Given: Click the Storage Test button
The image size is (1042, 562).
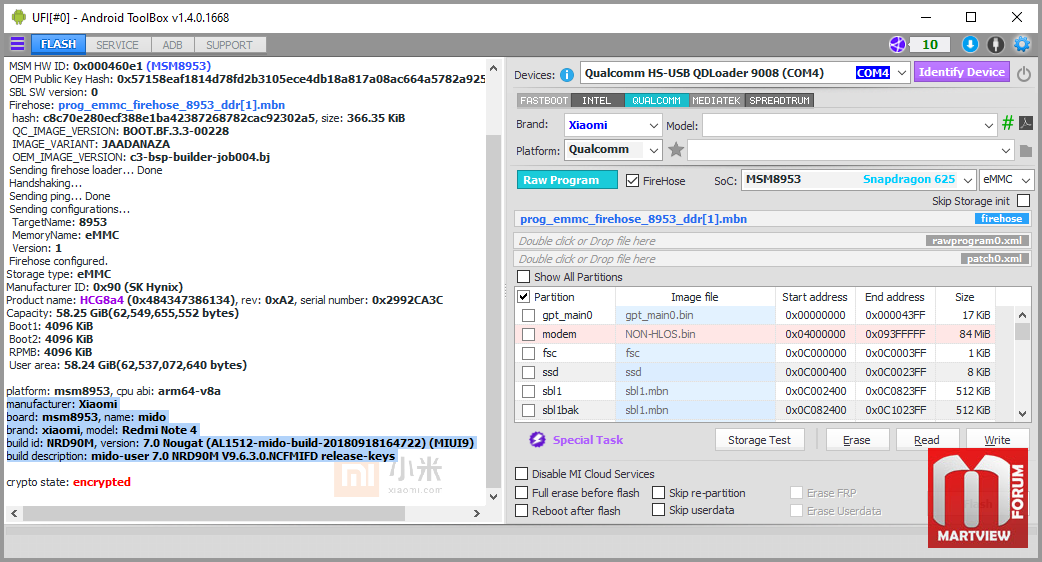Looking at the screenshot, I should (760, 440).
